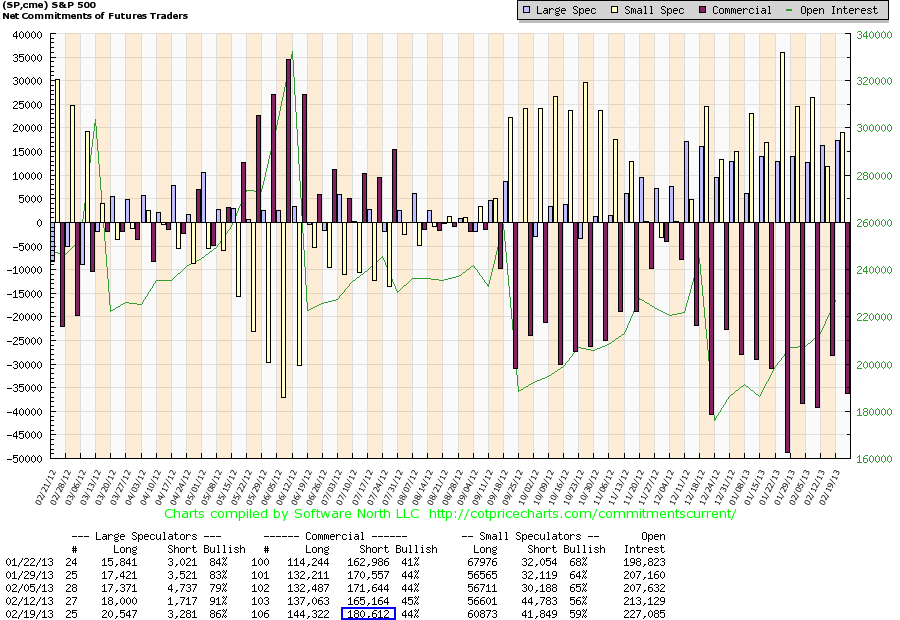Select the 'Large Spec' legend label
This screenshot has width=900, height=620.
(565, 10)
